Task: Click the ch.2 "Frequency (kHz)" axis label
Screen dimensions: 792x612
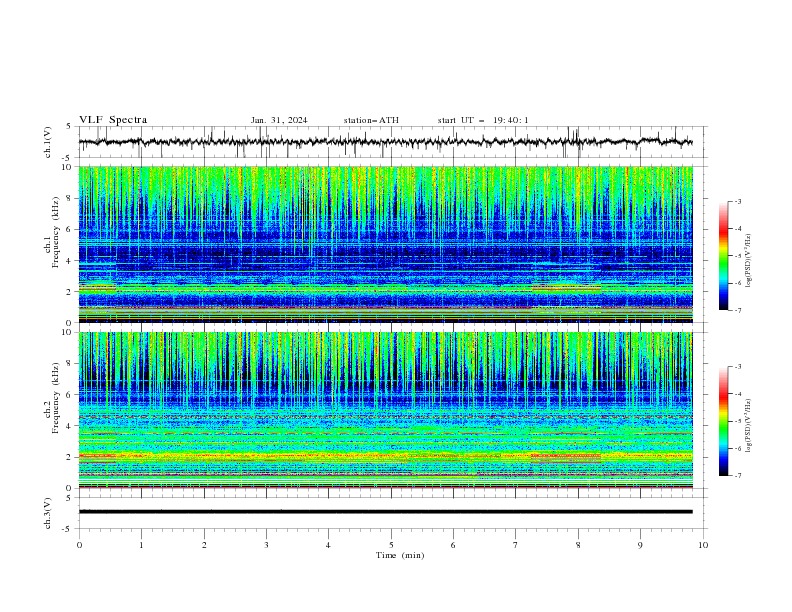Action: [x=55, y=398]
